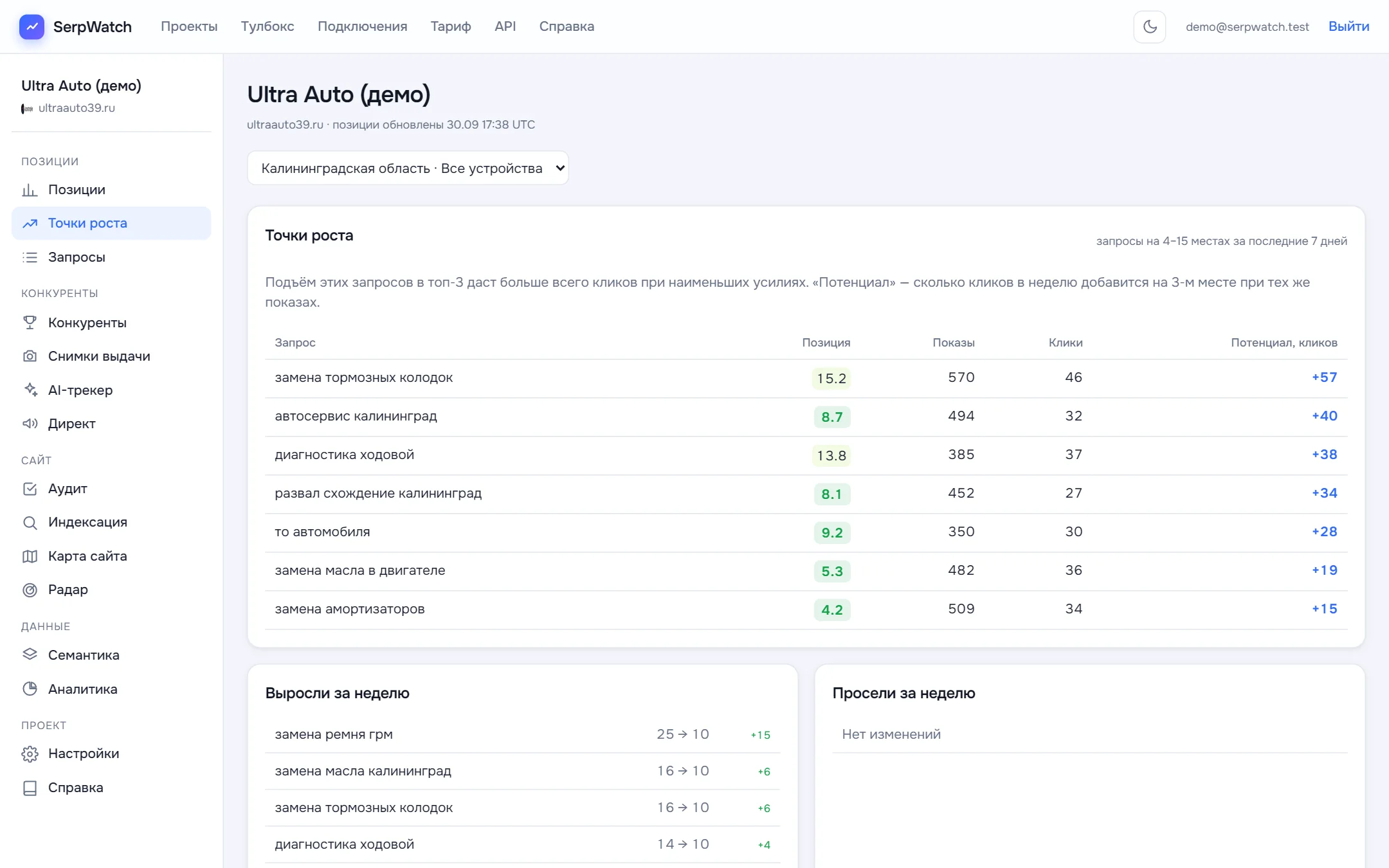1389x868 pixels.
Task: Toggle dark mode with moon icon
Action: (1149, 26)
